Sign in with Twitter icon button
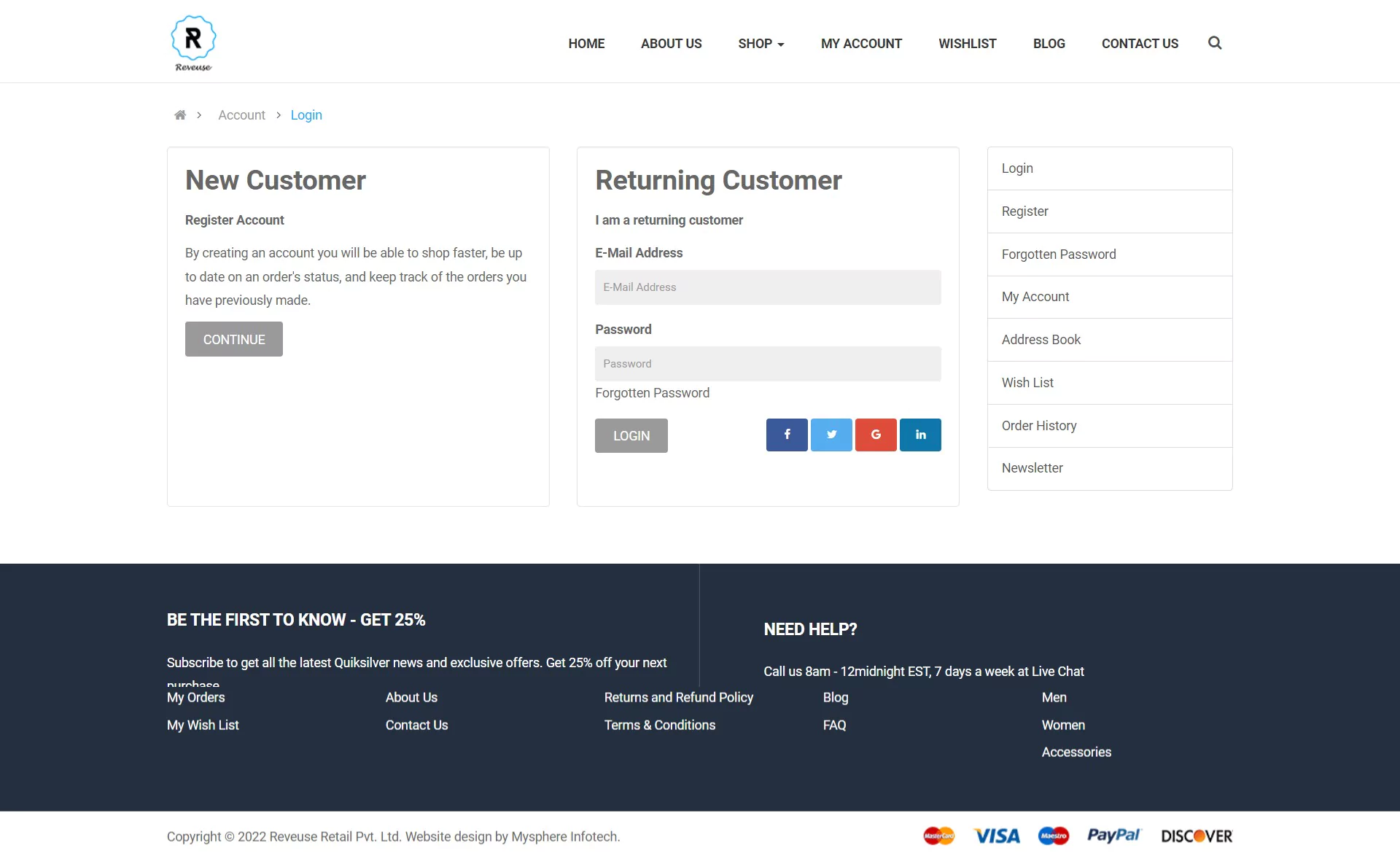 coord(831,435)
